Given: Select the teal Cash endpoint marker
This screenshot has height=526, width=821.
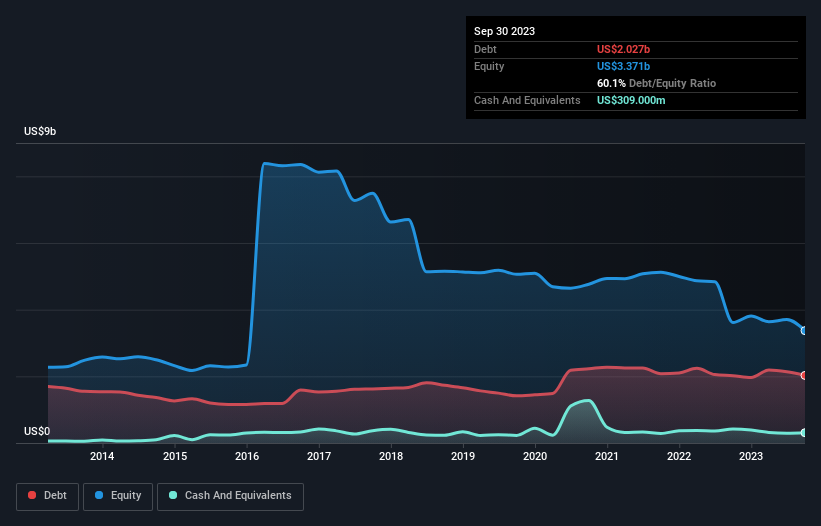Looking at the screenshot, I should [x=804, y=433].
